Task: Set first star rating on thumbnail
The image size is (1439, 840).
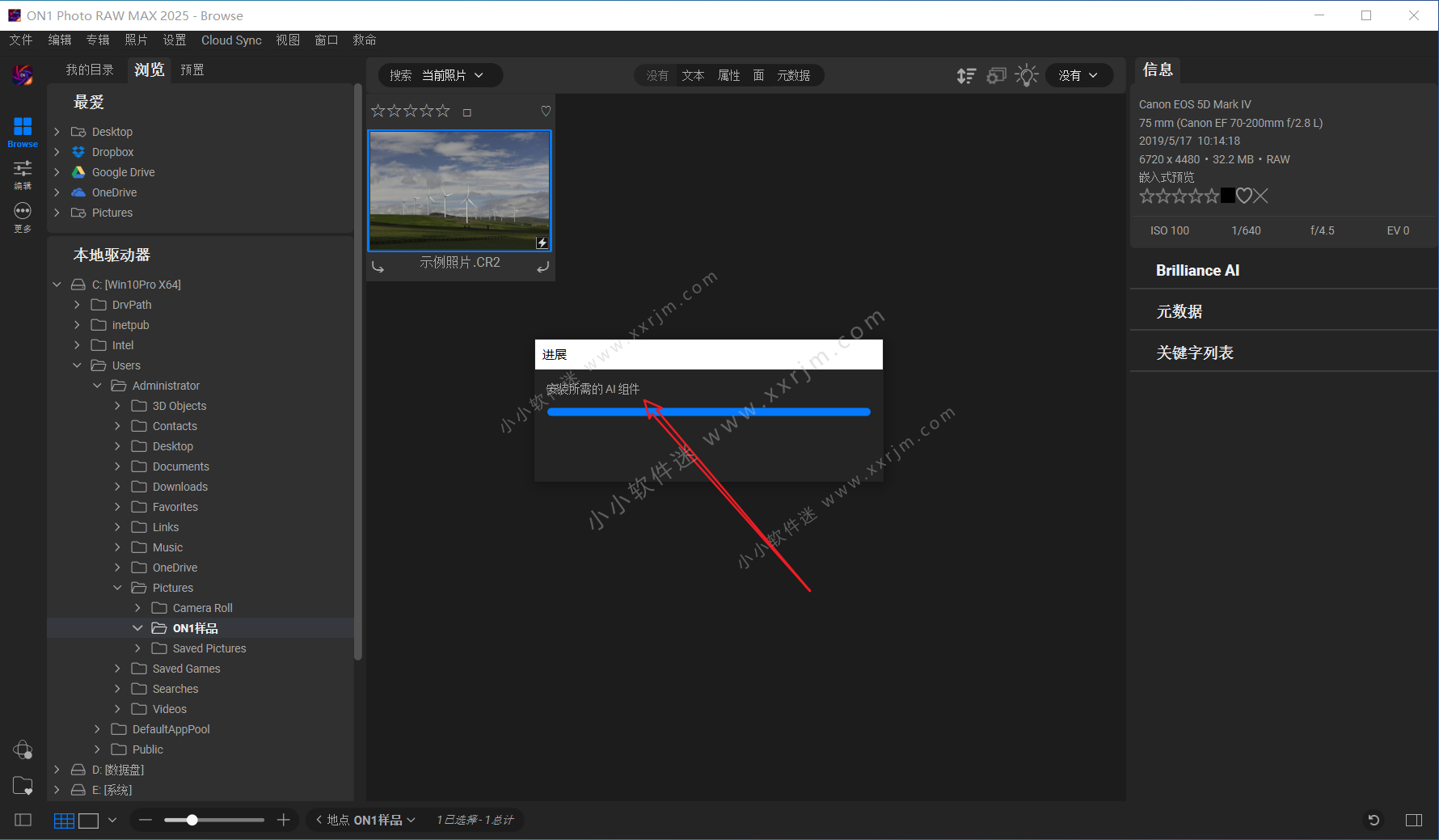Action: 378,111
